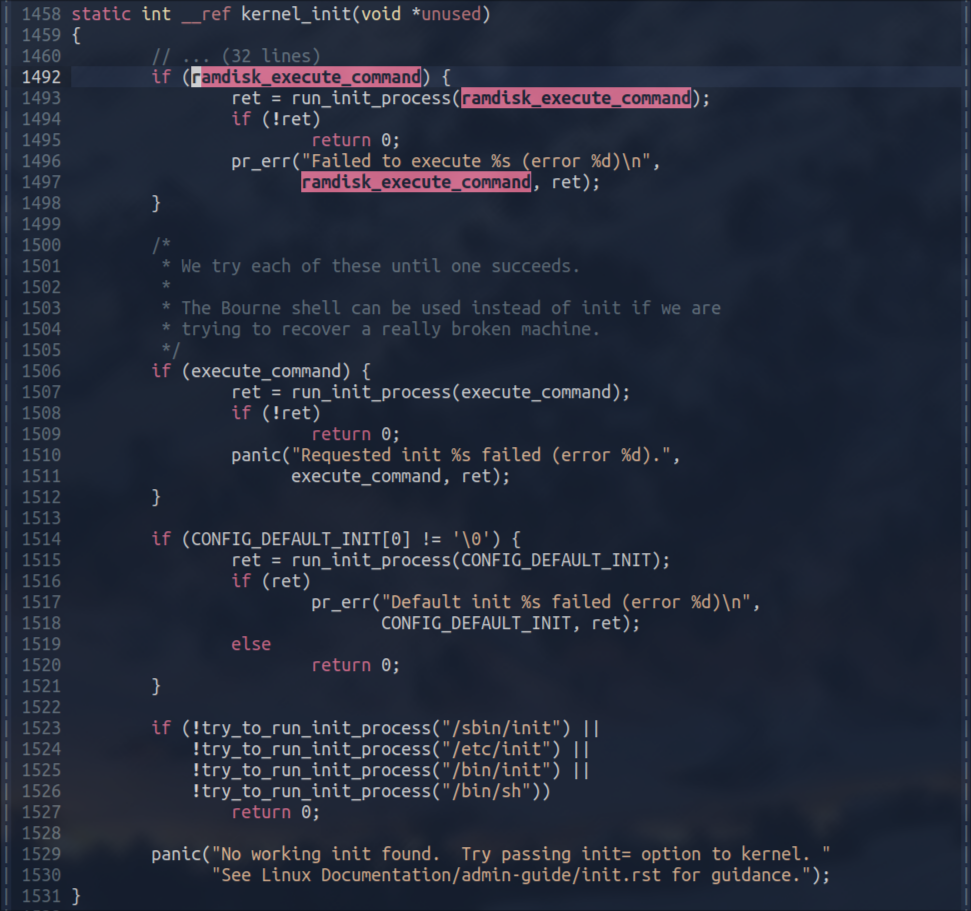This screenshot has height=911, width=971.
Task: Place cursor on kernel_init function name
Action: coord(270,14)
